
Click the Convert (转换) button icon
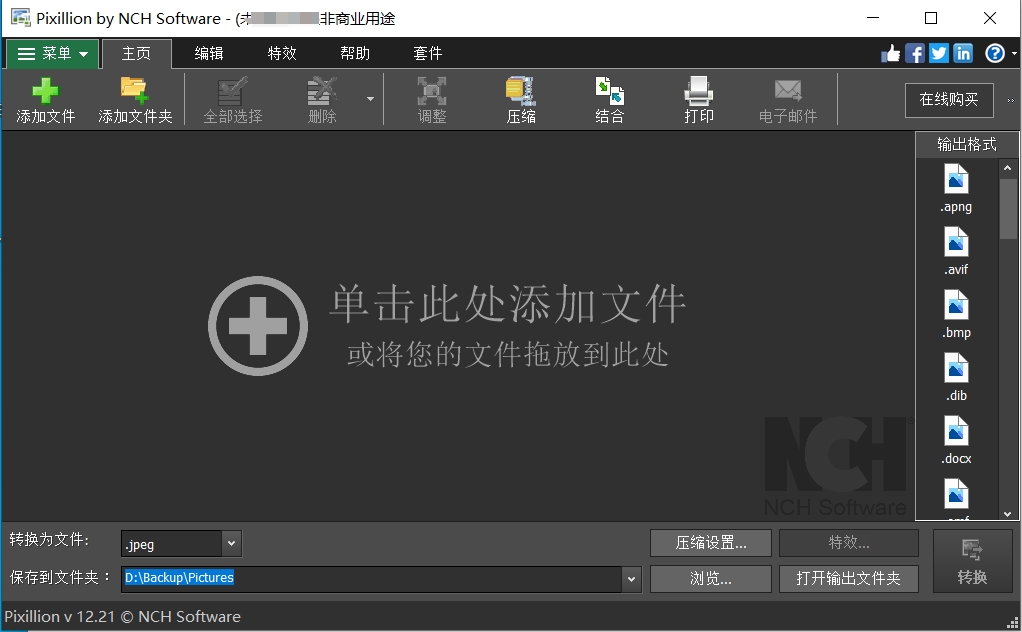972,550
